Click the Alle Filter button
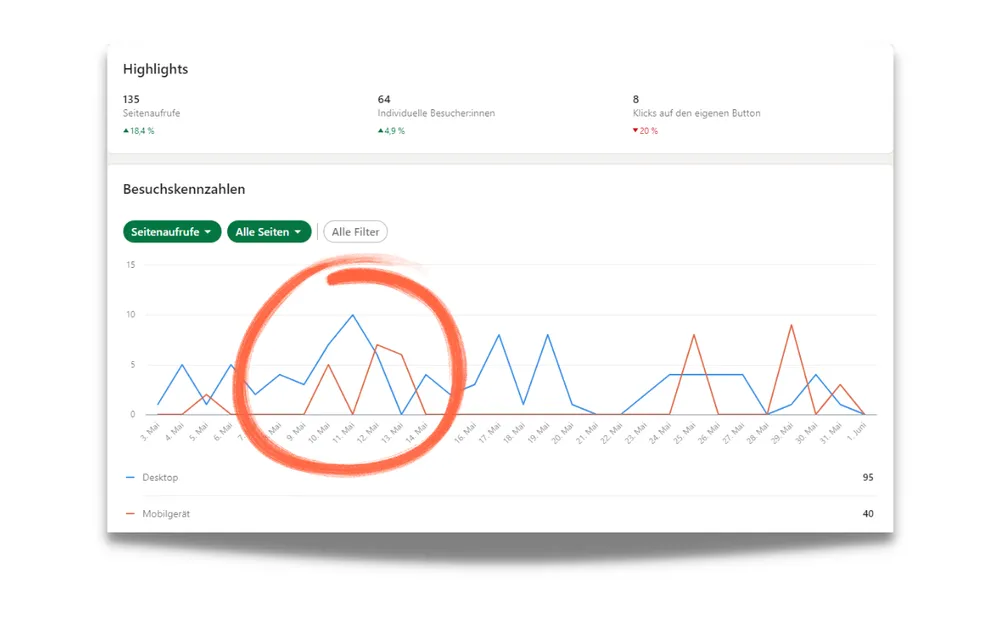1000x617 pixels. pyautogui.click(x=355, y=232)
